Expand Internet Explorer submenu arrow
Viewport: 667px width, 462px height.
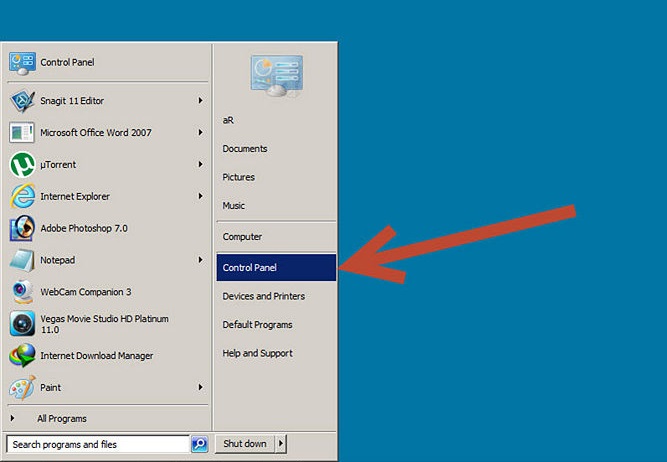(200, 196)
